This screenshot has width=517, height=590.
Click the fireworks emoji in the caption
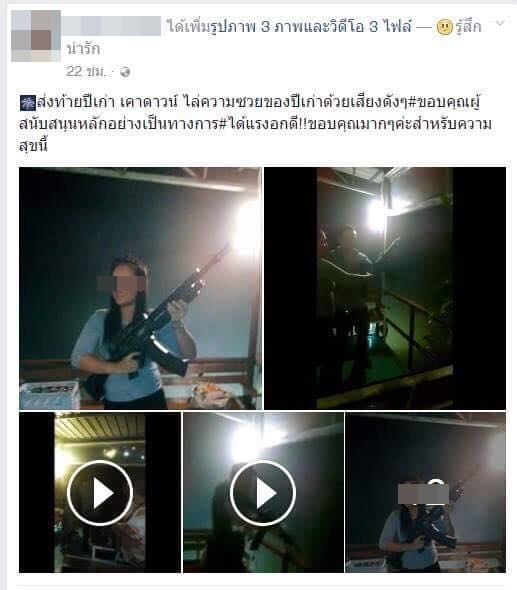[27, 103]
